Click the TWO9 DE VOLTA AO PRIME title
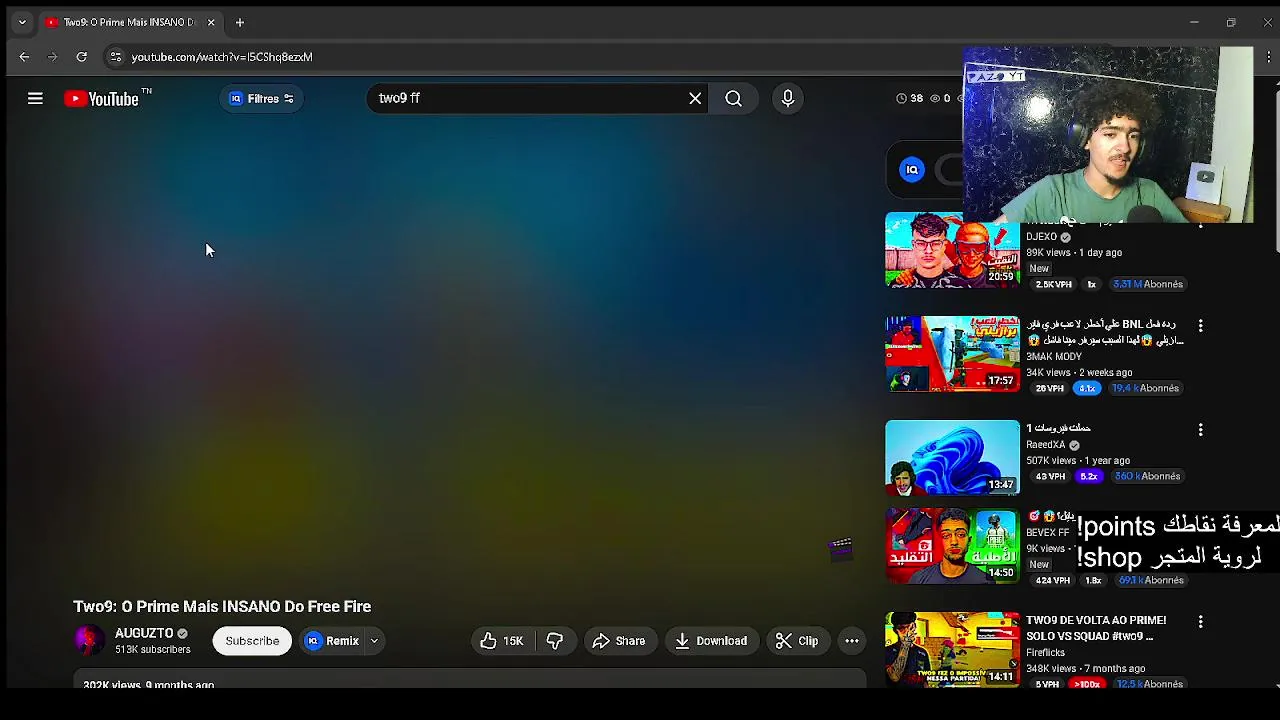This screenshot has height=720, width=1280. (1096, 628)
